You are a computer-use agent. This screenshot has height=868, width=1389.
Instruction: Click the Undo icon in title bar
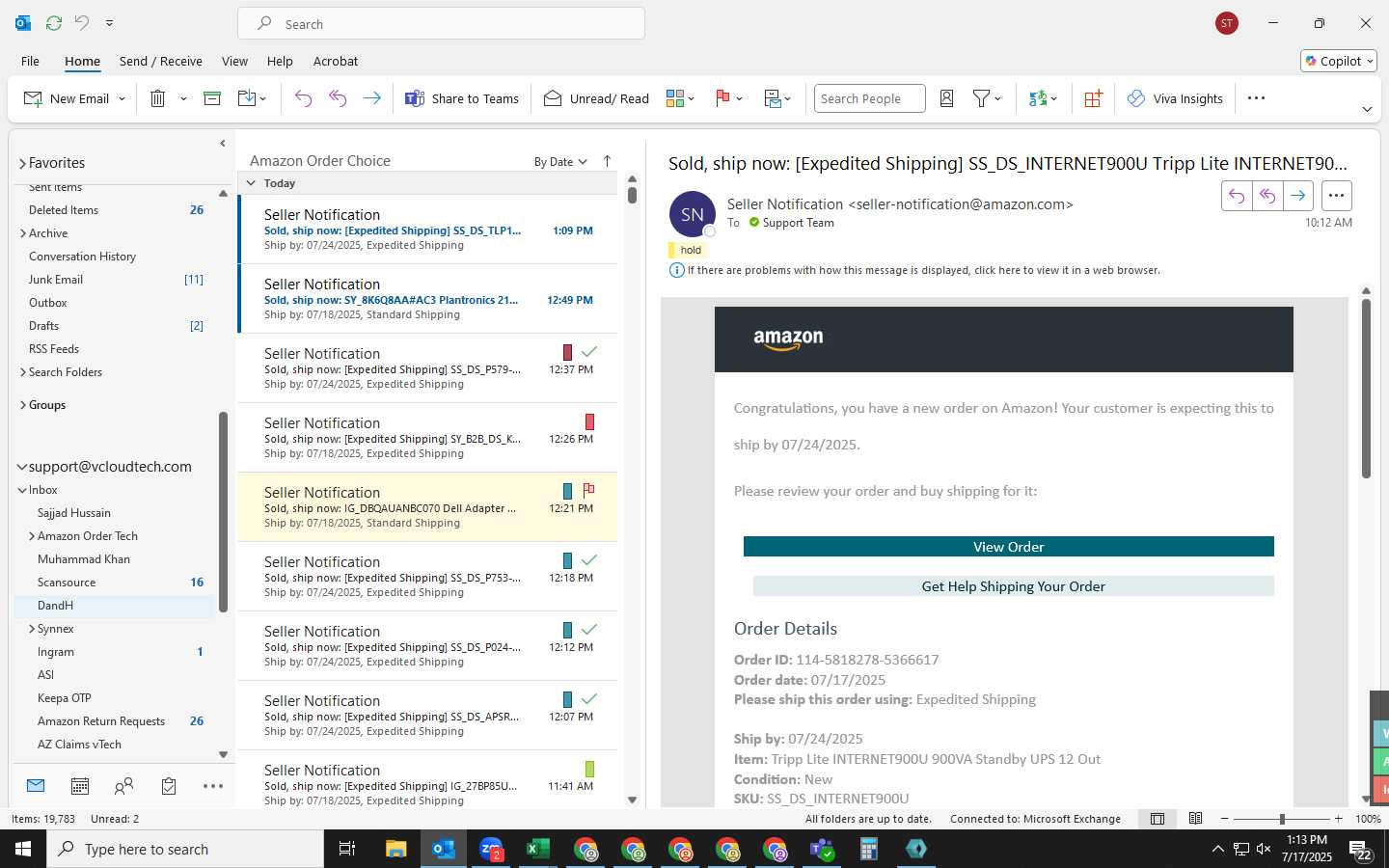pos(82,22)
